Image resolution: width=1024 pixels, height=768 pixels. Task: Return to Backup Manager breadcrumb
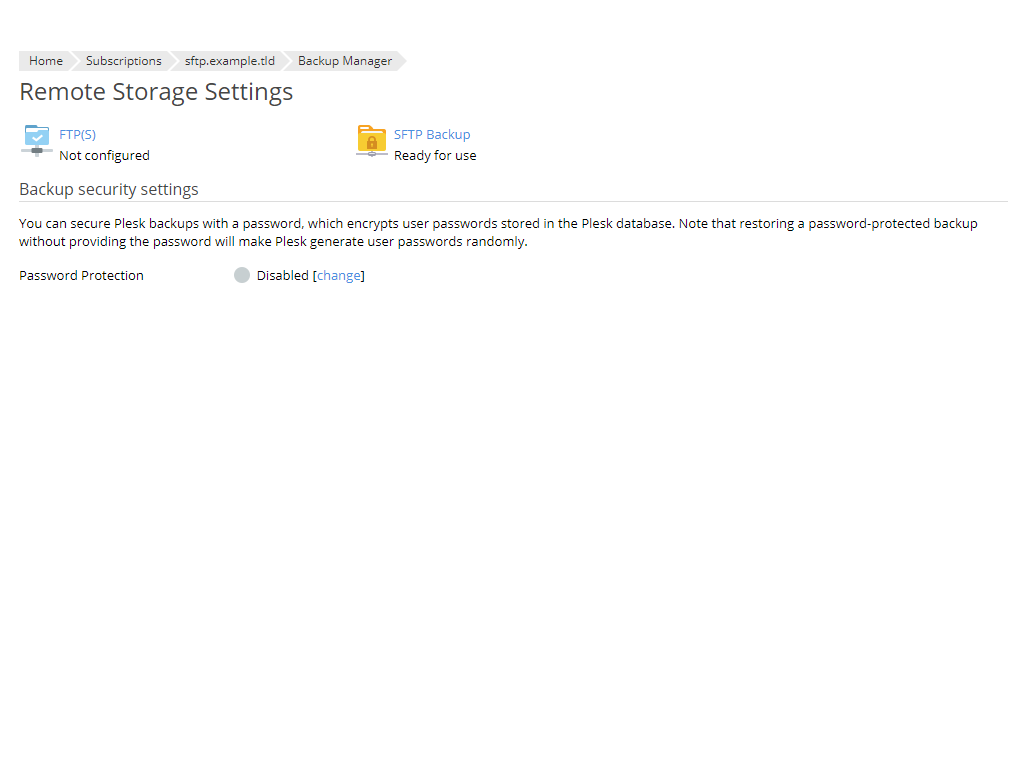(x=344, y=60)
